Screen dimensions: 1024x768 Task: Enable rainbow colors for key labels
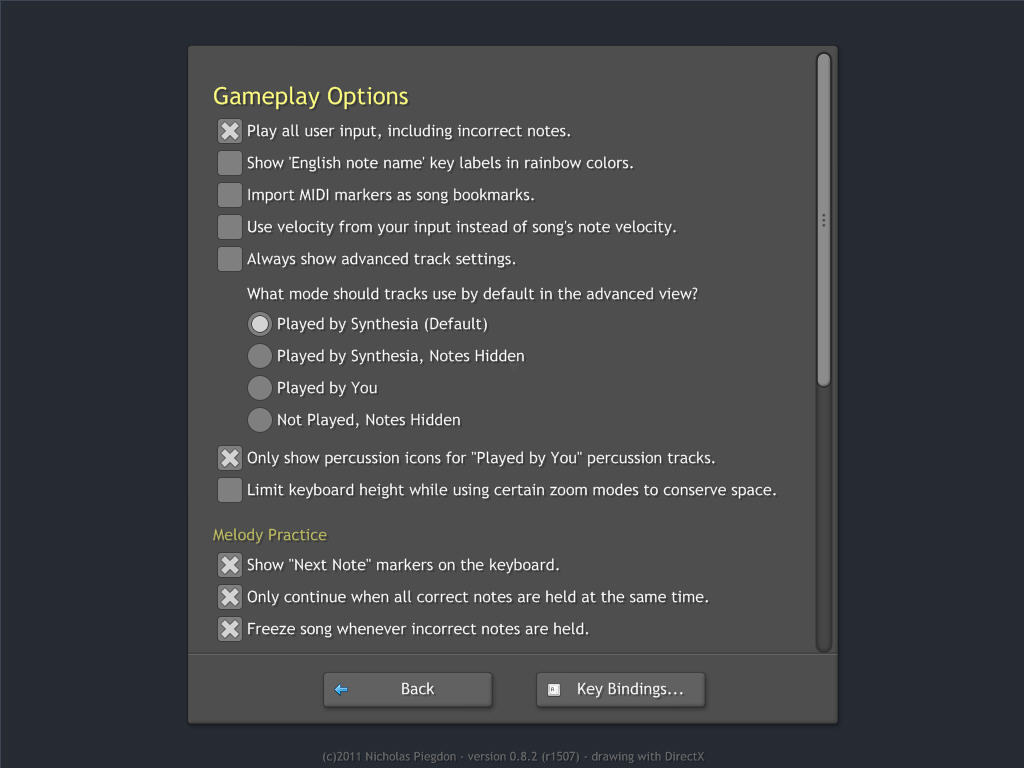(230, 163)
